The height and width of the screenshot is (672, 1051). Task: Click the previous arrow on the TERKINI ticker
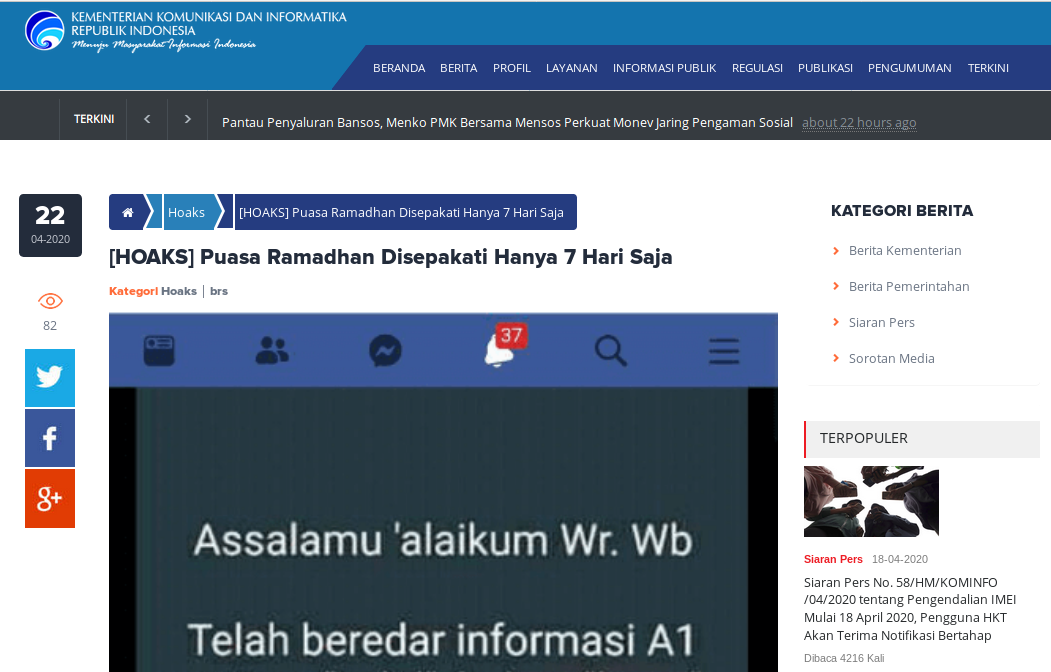(x=146, y=118)
